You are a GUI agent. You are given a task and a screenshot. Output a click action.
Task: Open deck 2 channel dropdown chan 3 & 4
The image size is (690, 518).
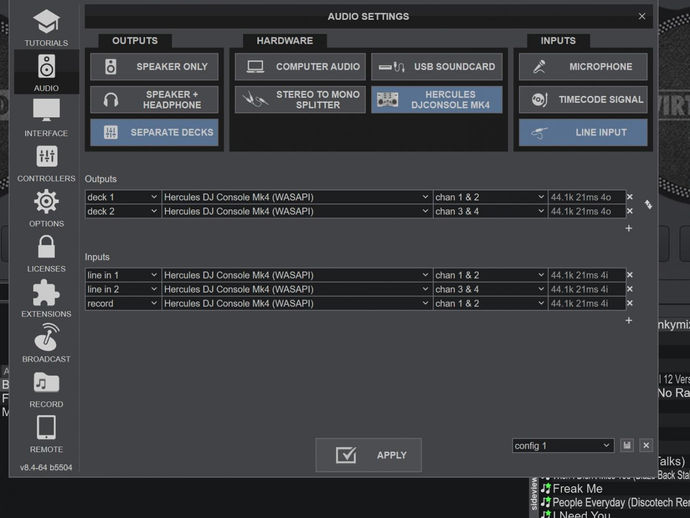490,211
